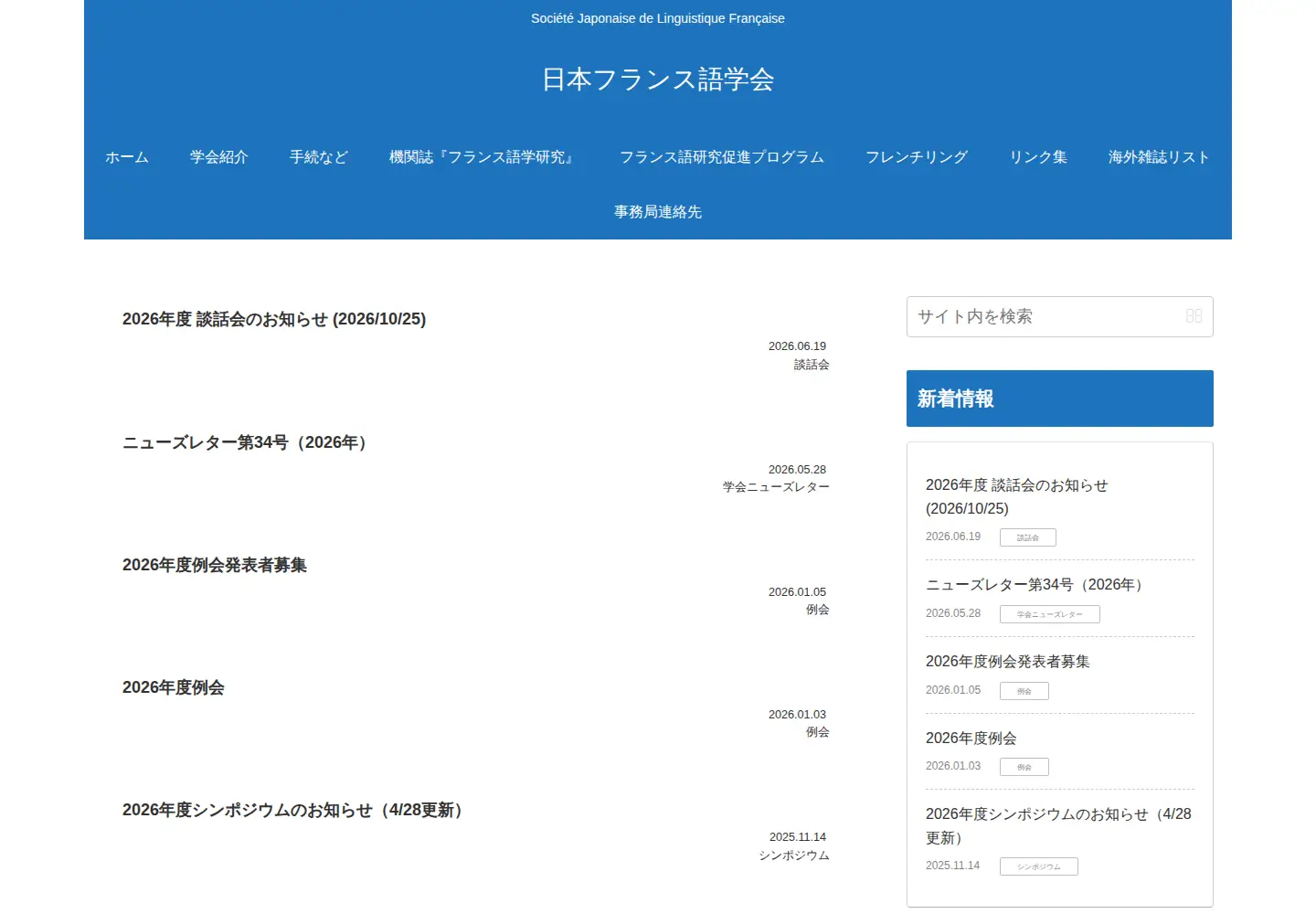The height and width of the screenshot is (914, 1316).
Task: Click date 2025.11.14 in main list
Action: pos(798,837)
